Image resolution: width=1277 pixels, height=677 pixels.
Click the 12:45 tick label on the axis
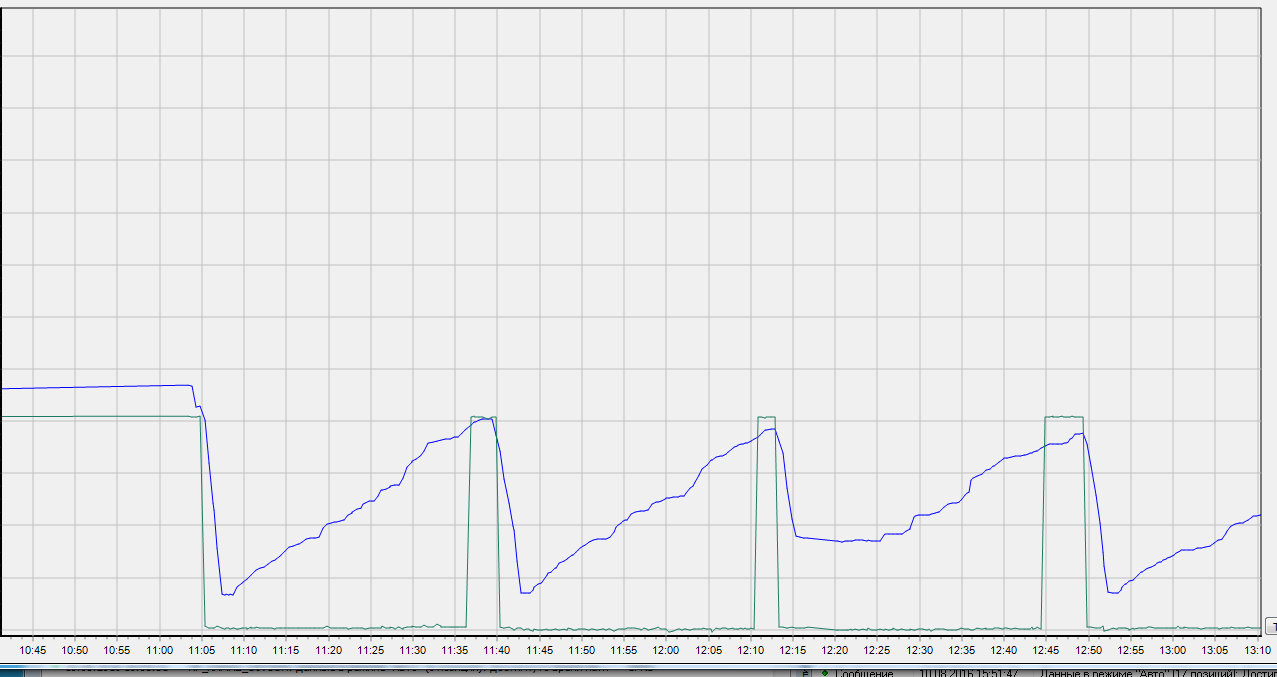click(x=1045, y=650)
